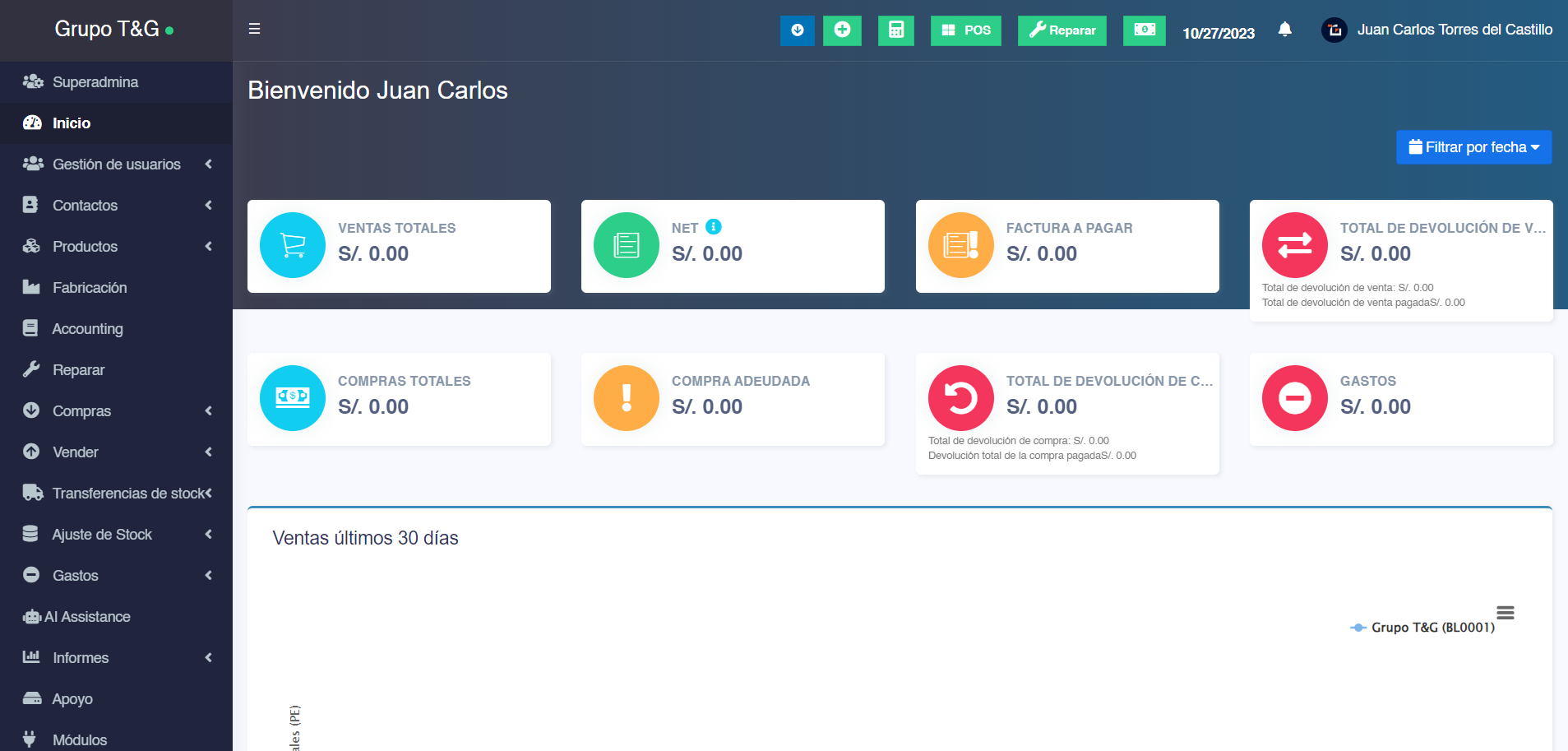Viewport: 1568px width, 751px height.
Task: Click the green Reparar button
Action: (x=1062, y=30)
